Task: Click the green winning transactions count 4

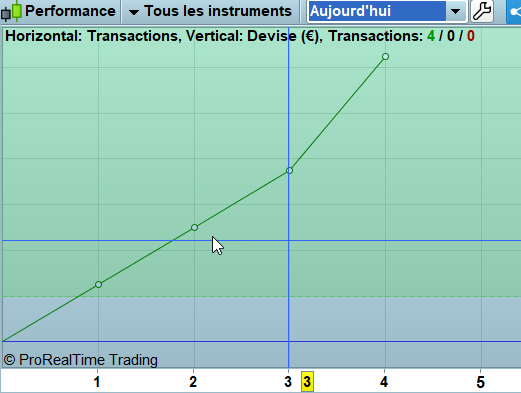Action: coord(431,36)
